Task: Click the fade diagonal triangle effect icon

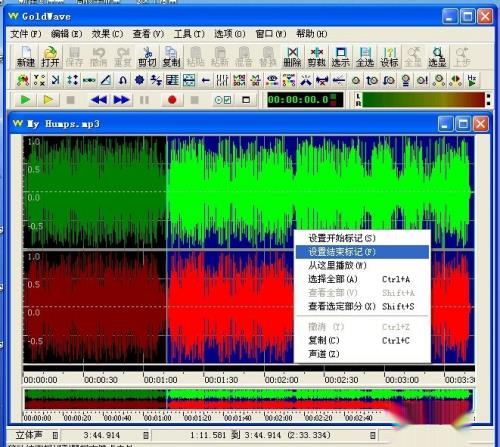Action: tap(106, 80)
